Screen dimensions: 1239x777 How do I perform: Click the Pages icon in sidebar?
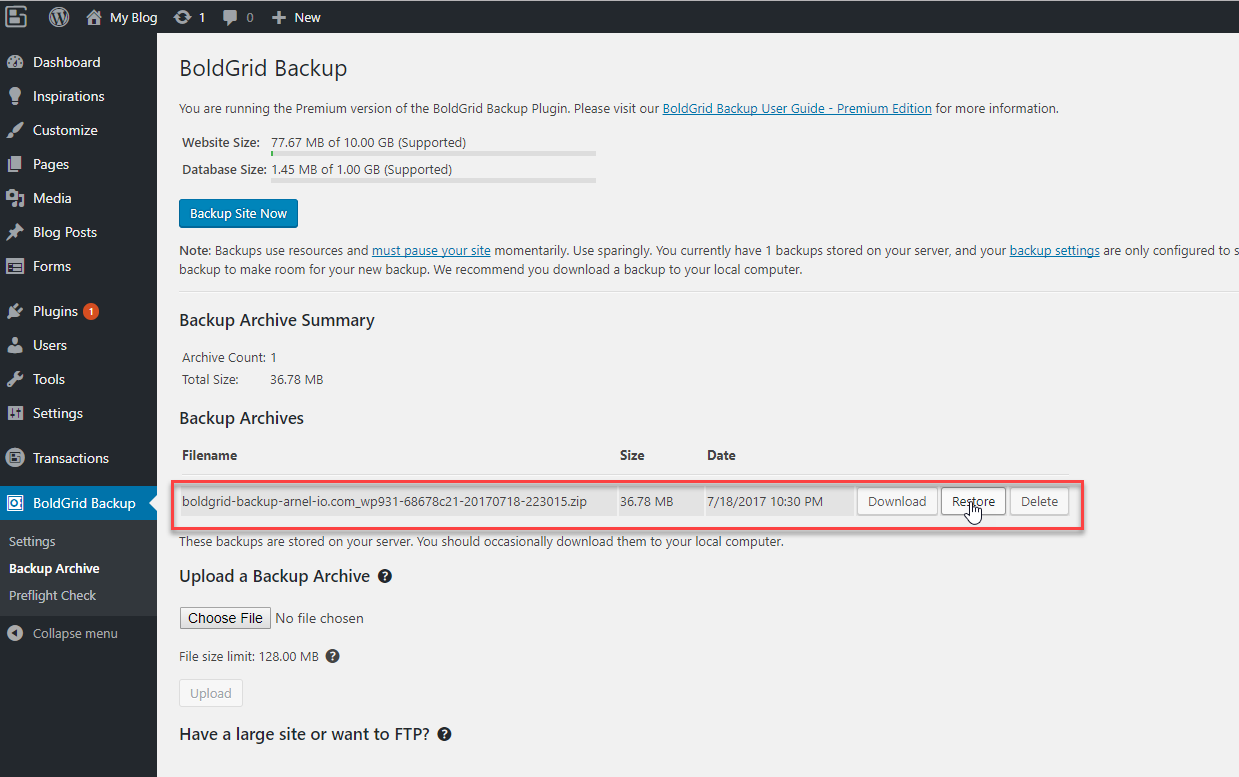(15, 164)
